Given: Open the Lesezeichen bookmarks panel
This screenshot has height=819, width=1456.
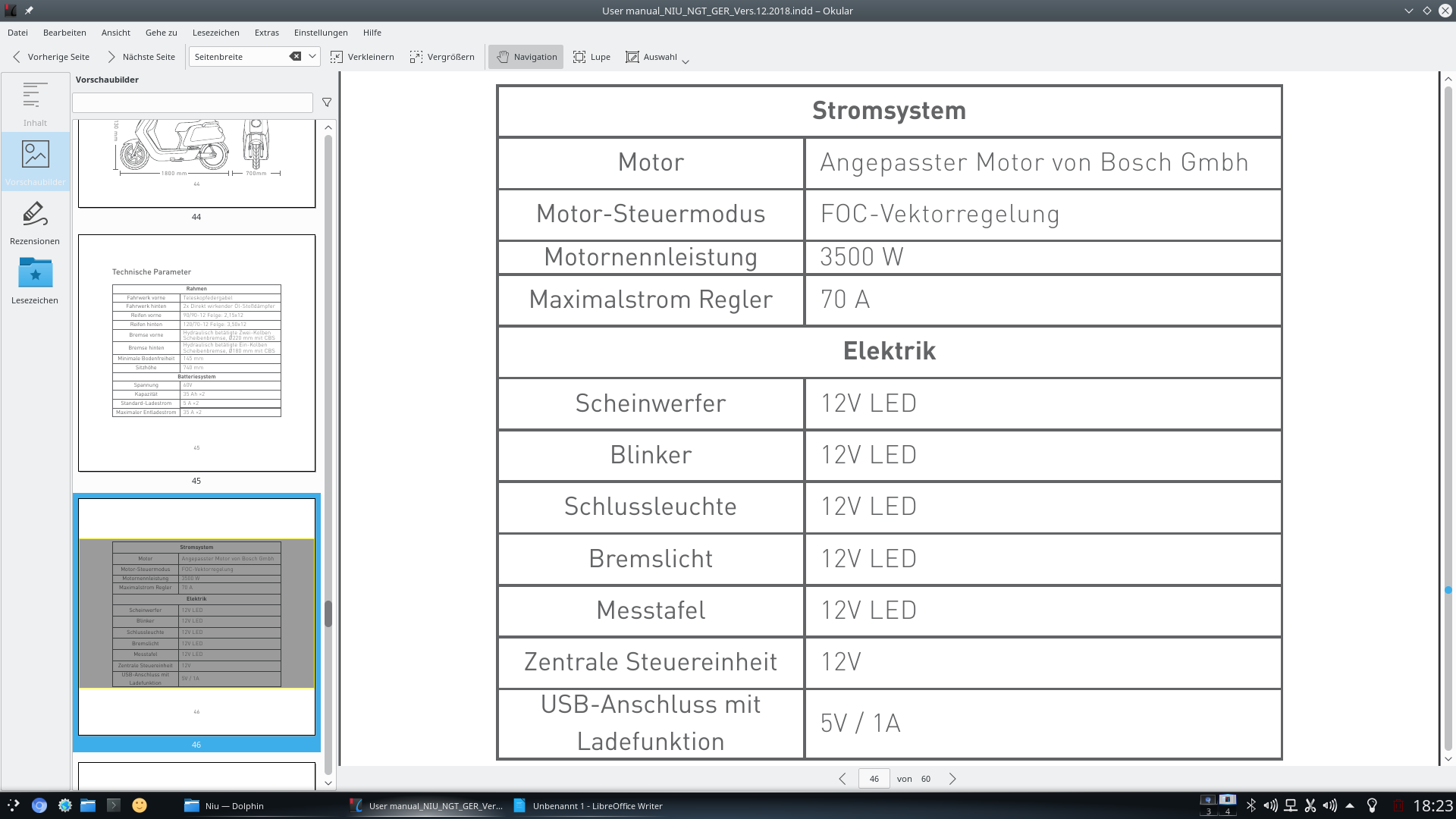Looking at the screenshot, I should (x=35, y=281).
